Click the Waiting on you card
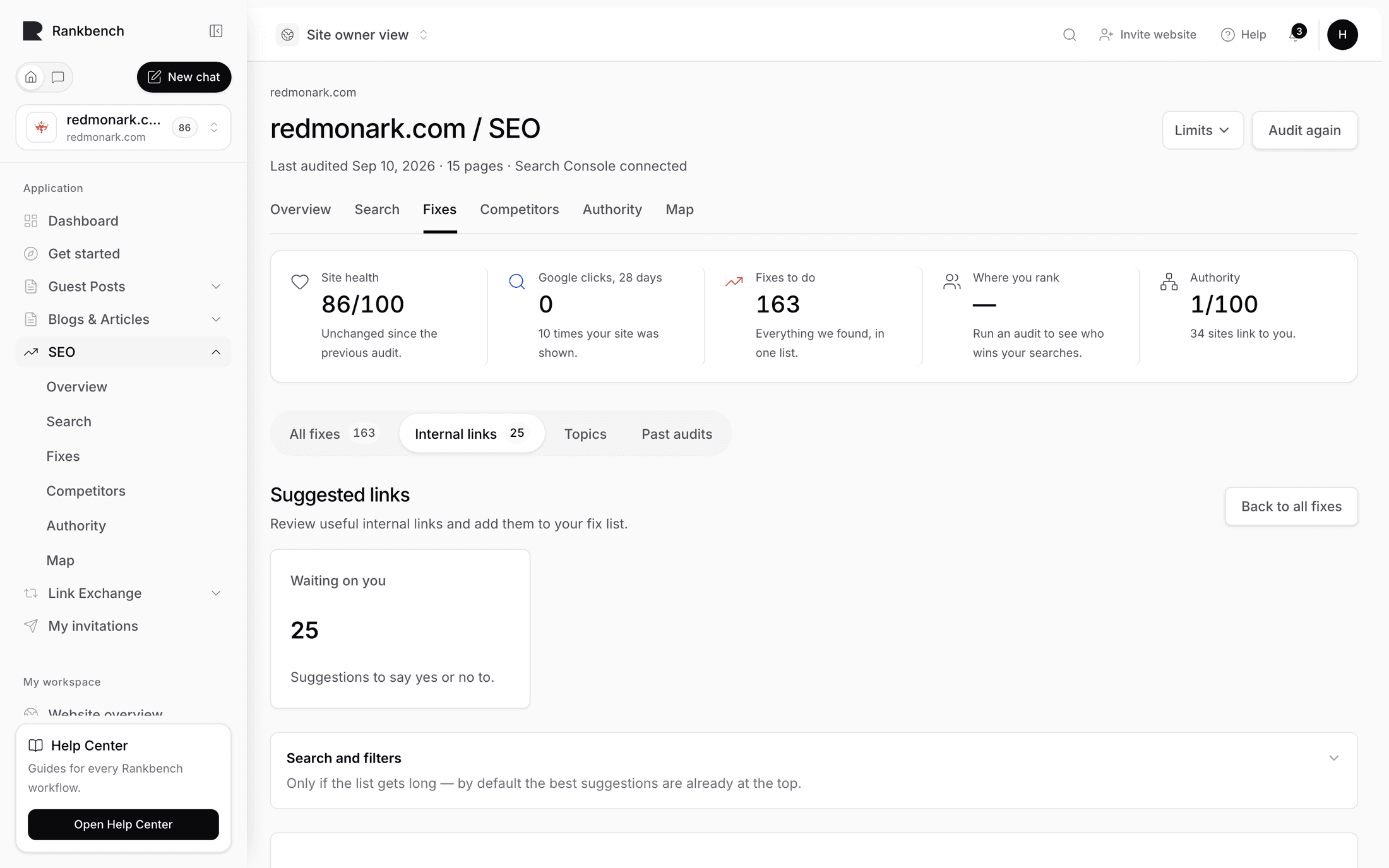The width and height of the screenshot is (1389, 868). pyautogui.click(x=400, y=629)
